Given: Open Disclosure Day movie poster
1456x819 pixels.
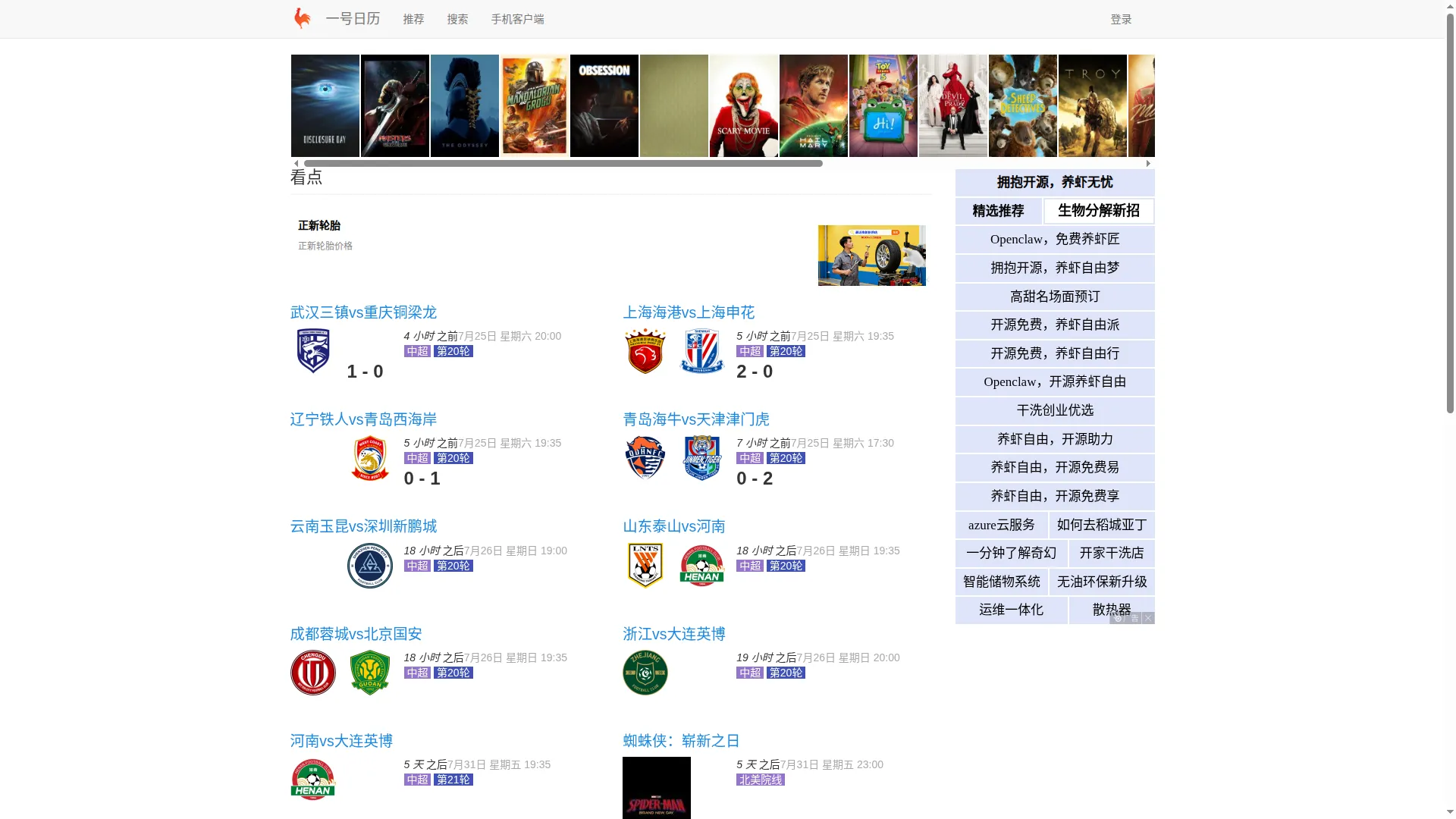Looking at the screenshot, I should coord(325,105).
